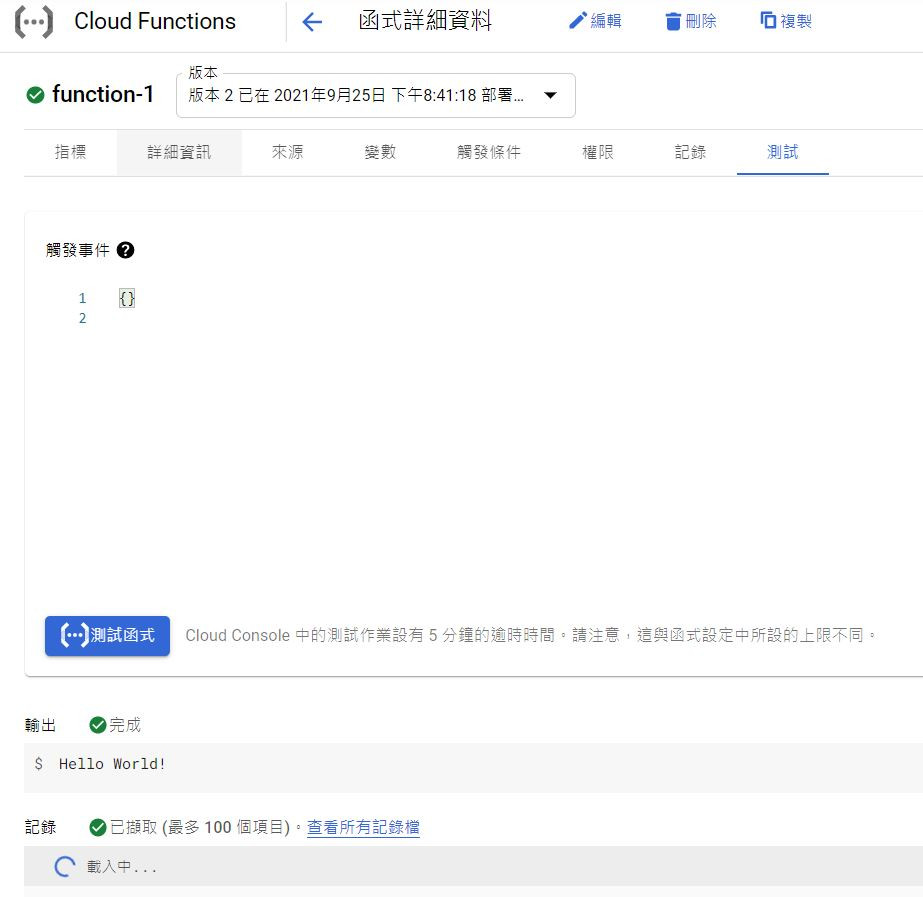Click the 測試函式 button
The image size is (923, 897).
coord(107,636)
